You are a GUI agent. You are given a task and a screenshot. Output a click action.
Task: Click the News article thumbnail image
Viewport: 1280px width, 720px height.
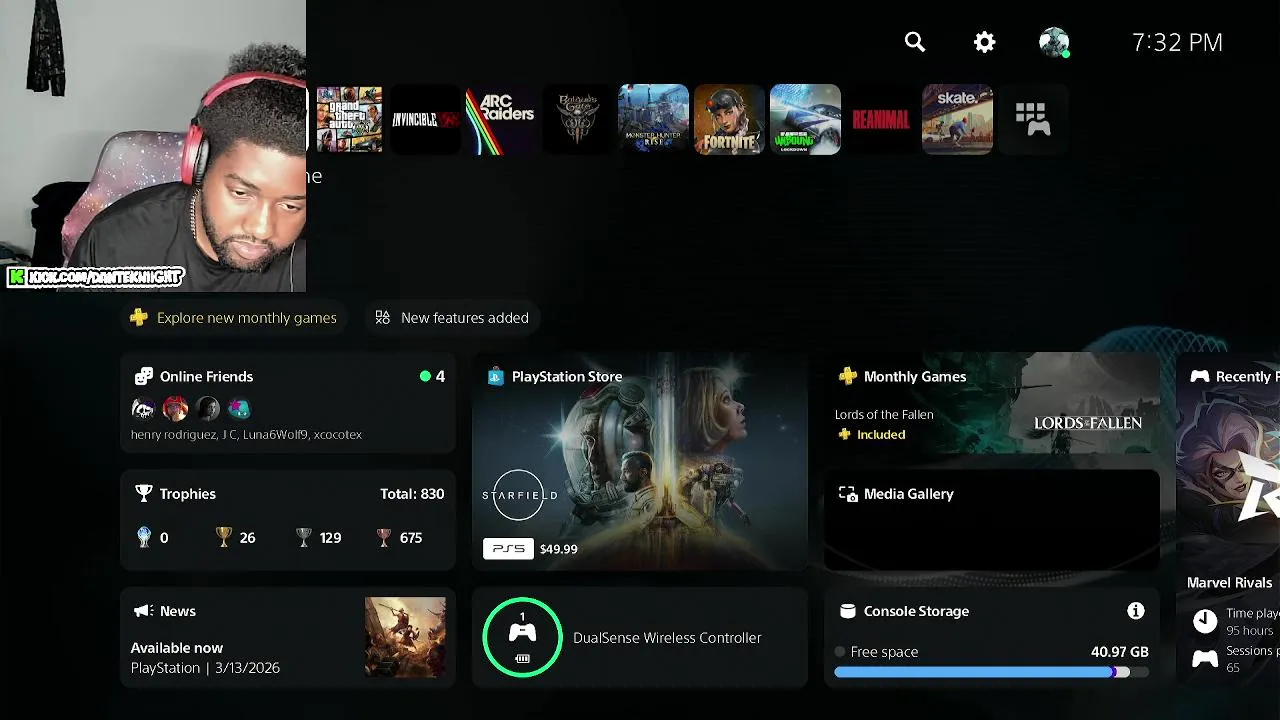pos(405,638)
